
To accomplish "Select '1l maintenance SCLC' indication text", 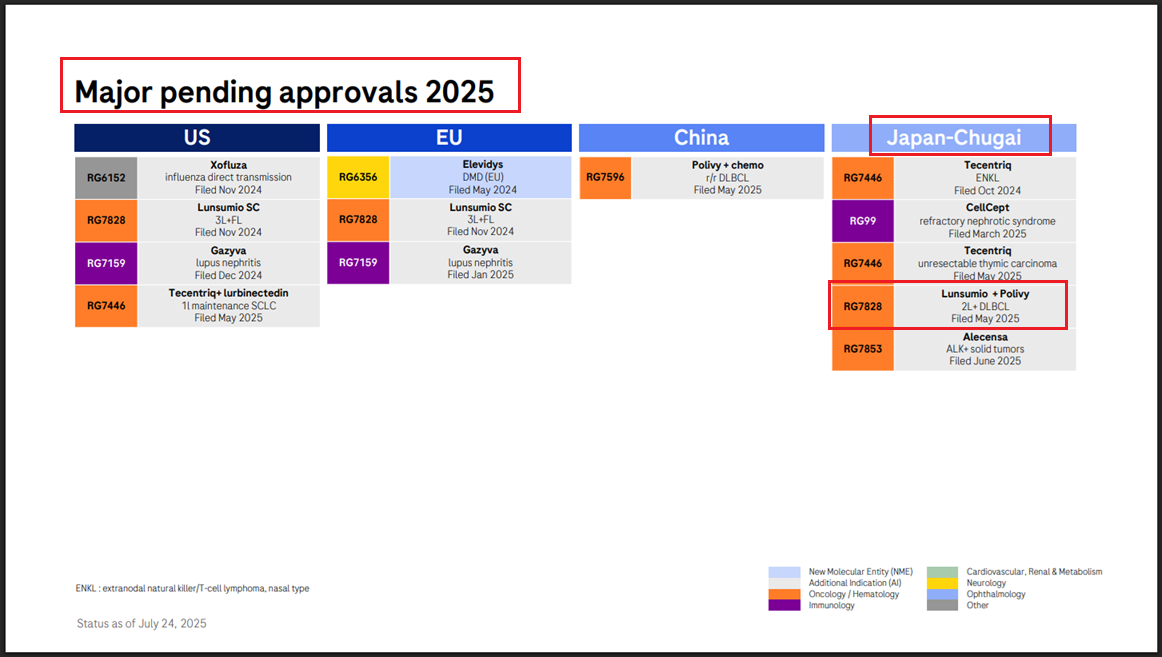I will pos(229,305).
